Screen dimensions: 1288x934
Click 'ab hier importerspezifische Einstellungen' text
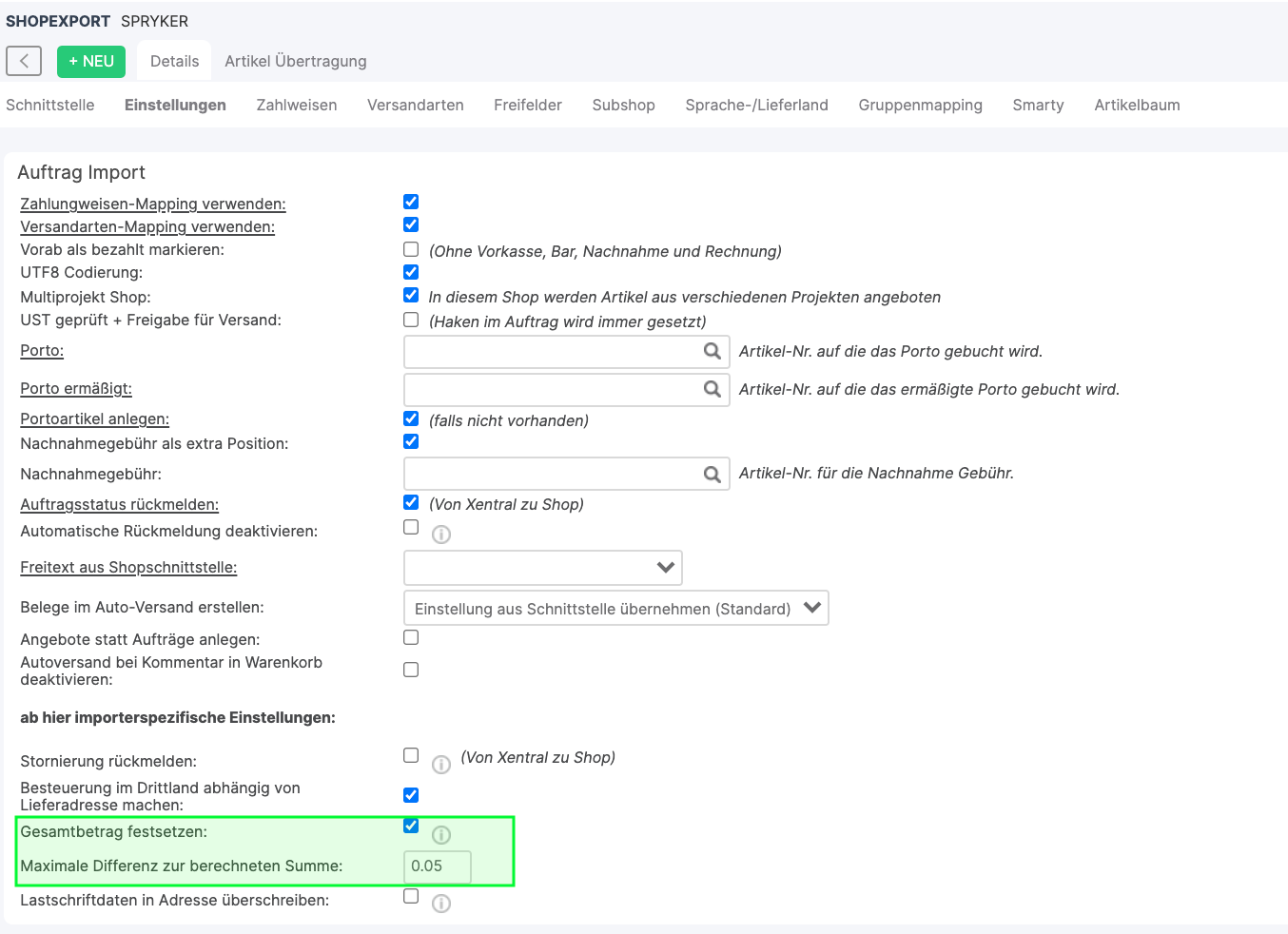pos(178,717)
